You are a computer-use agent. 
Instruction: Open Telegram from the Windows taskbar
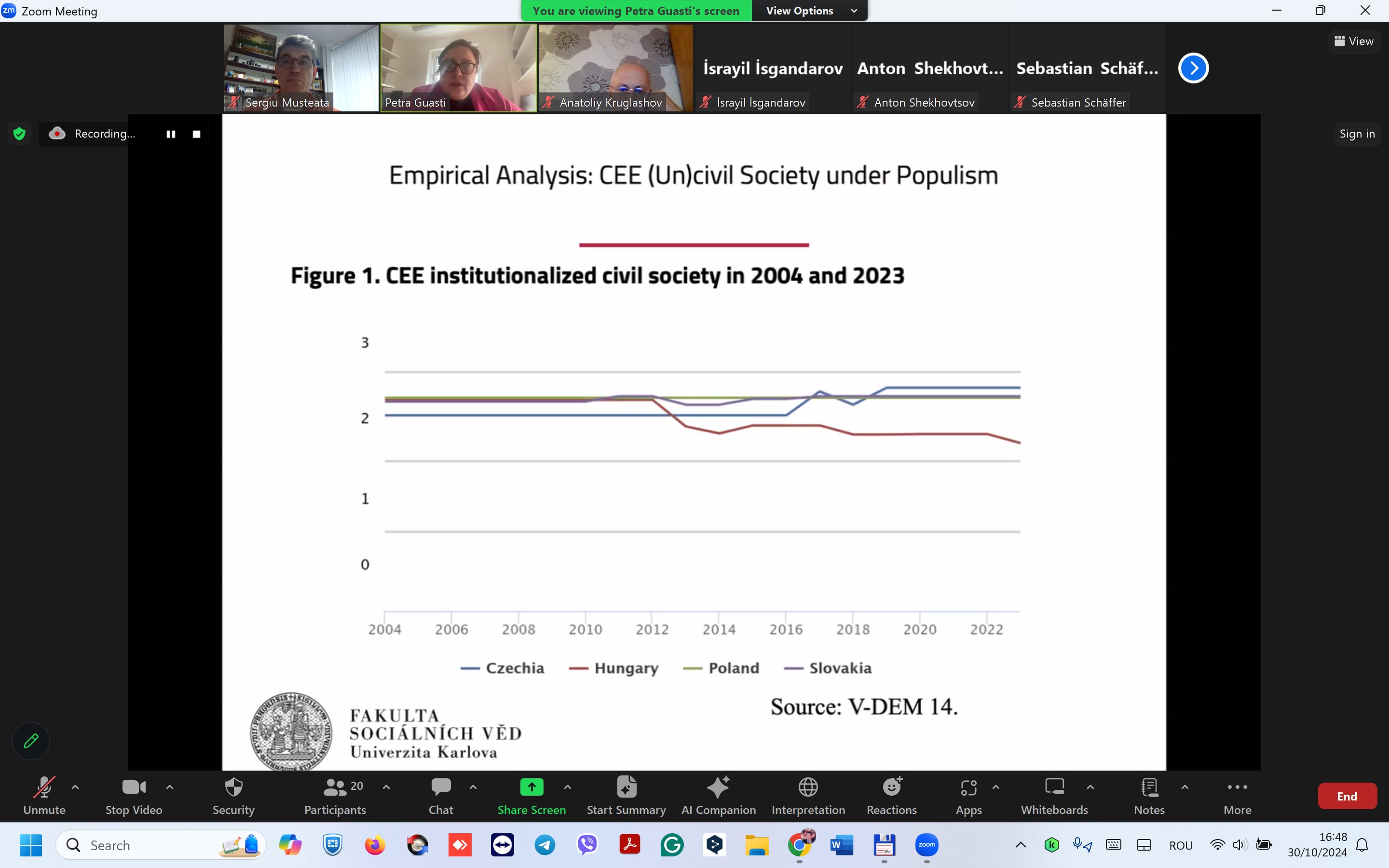tap(545, 845)
